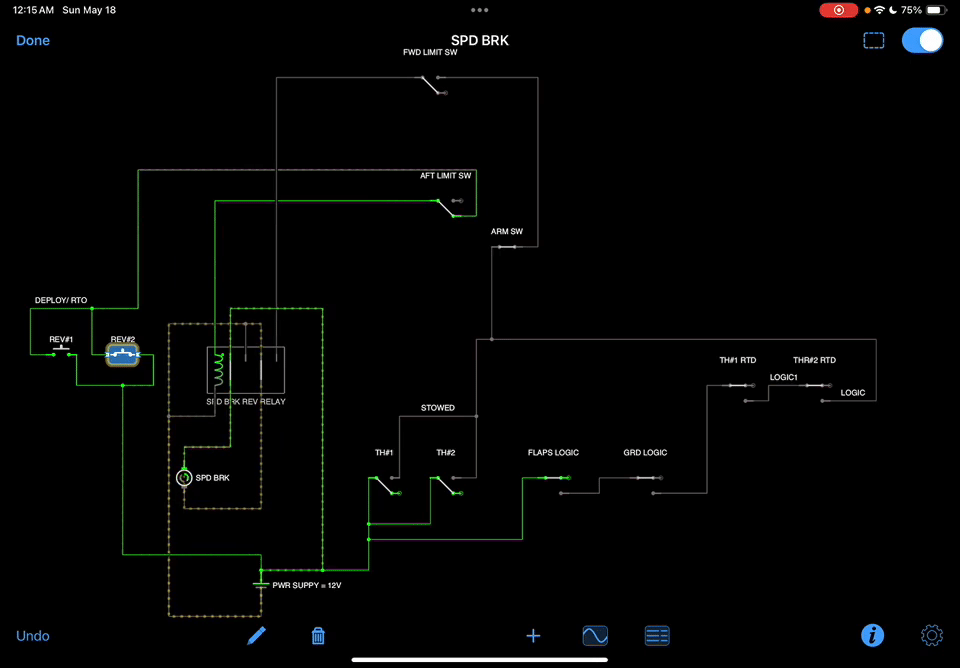Toggle the REV#2 switch component

pyautogui.click(x=123, y=354)
